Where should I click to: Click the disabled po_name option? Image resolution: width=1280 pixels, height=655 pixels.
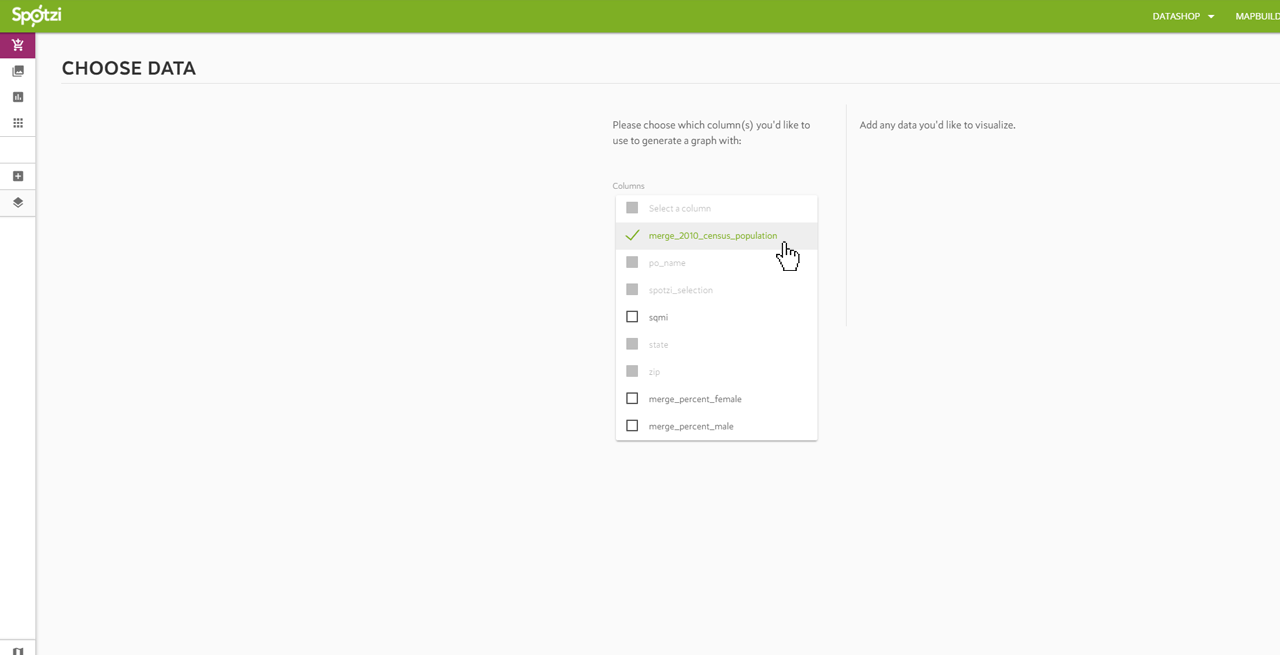716,263
